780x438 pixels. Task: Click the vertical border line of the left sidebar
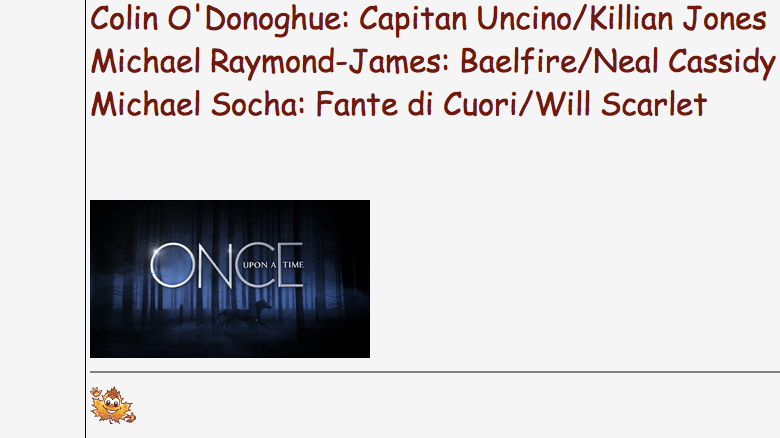[x=86, y=219]
